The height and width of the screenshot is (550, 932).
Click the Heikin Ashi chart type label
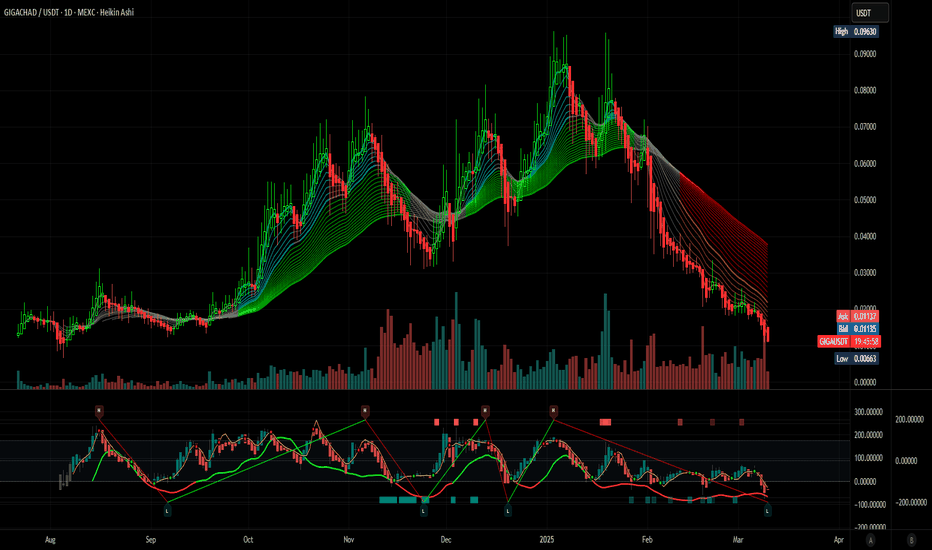coord(116,12)
